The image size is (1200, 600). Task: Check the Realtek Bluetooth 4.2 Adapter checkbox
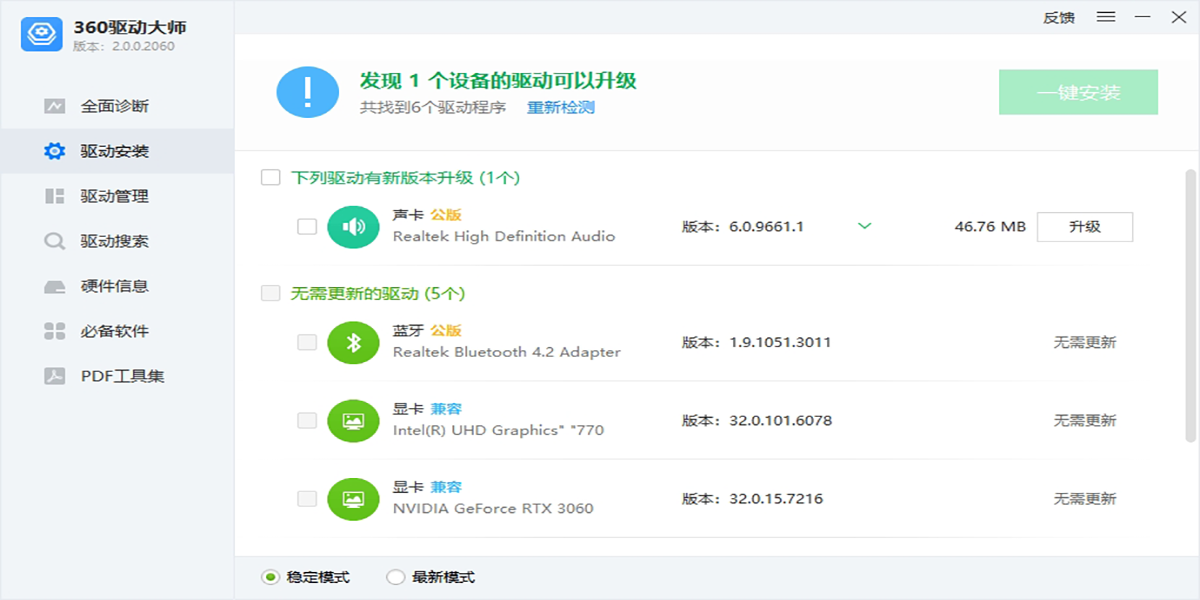(x=307, y=343)
